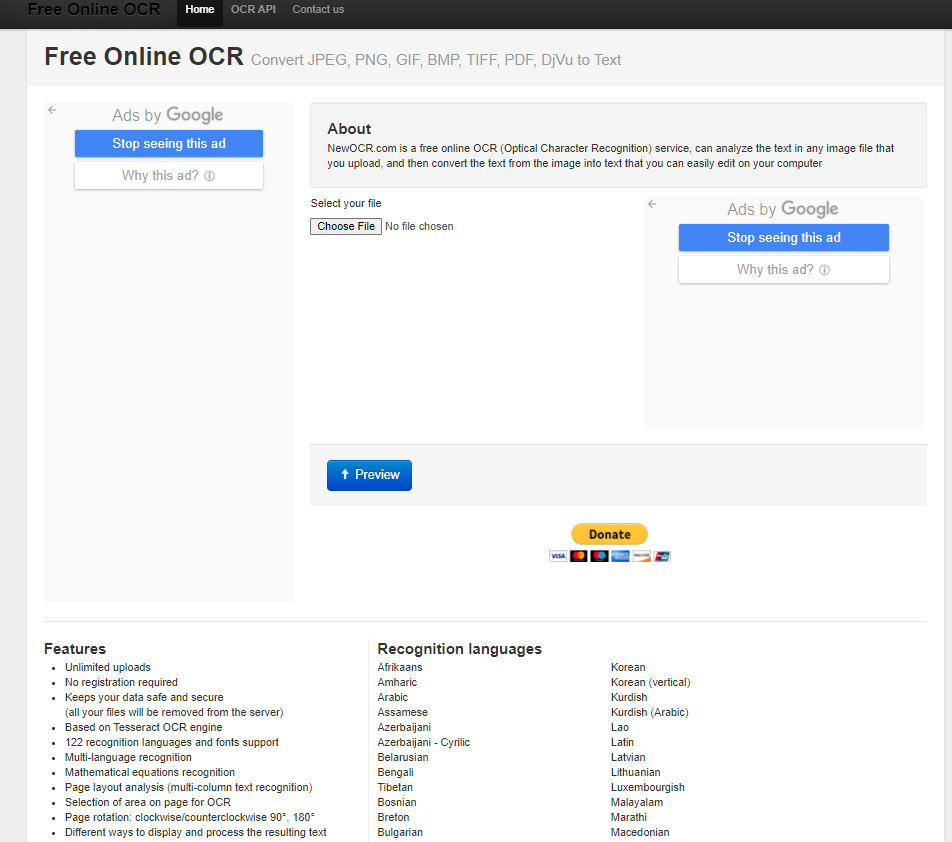
Task: Click Kurdish (Arabic) language entry
Action: (x=650, y=712)
